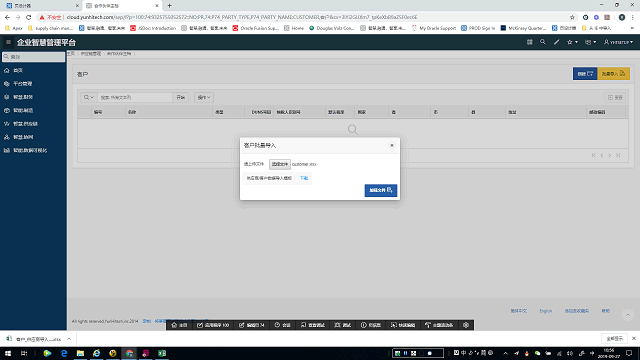Click the header pencil edit icon

coord(556,42)
